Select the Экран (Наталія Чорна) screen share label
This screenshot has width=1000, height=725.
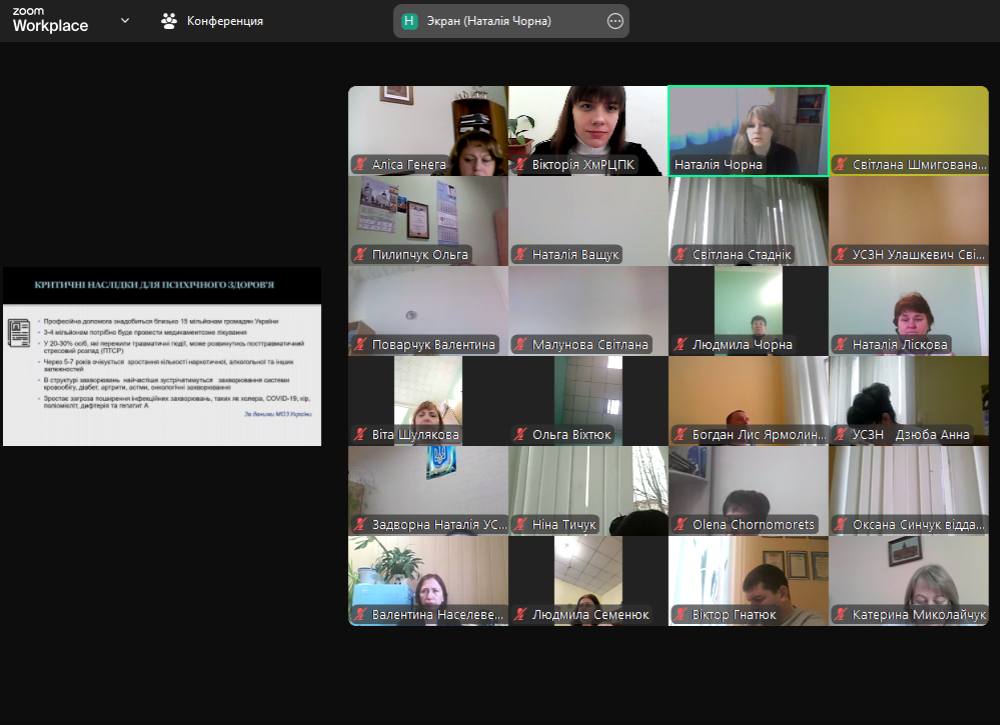(503, 20)
